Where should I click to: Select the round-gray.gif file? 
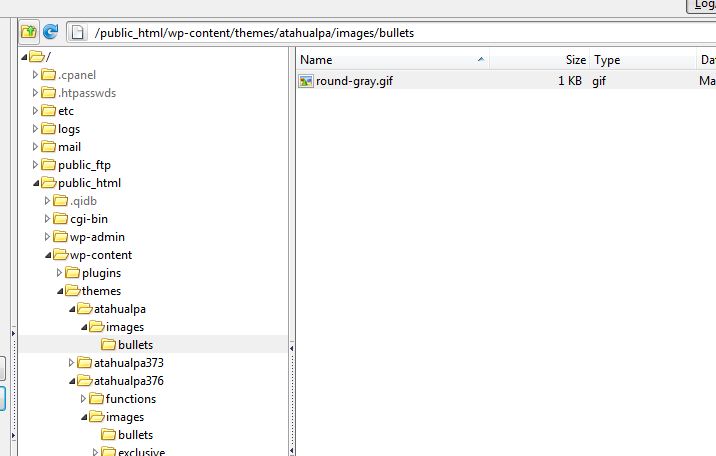point(354,81)
